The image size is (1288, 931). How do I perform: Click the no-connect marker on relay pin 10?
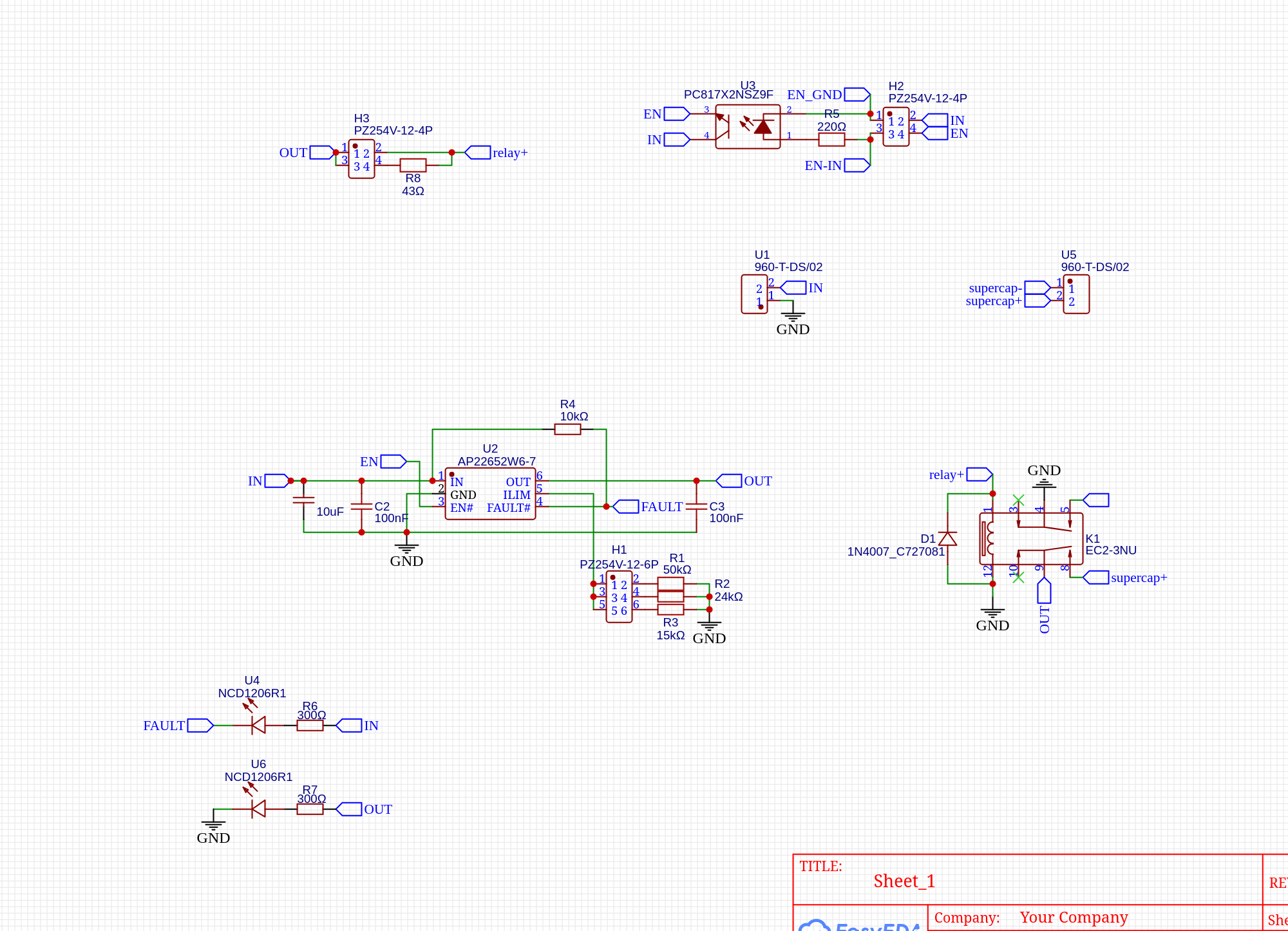tap(1018, 578)
